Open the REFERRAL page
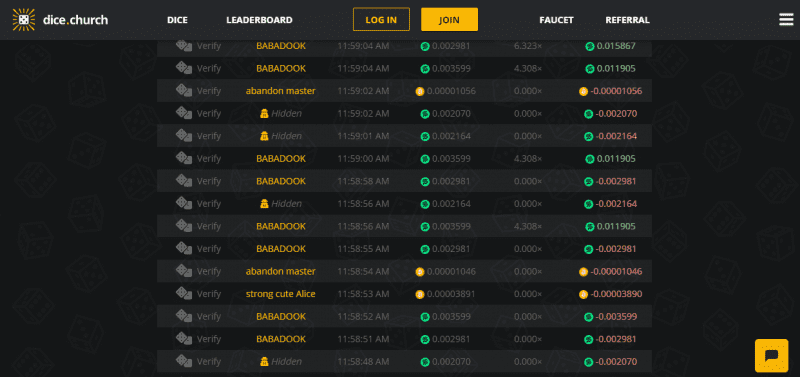This screenshot has height=377, width=800. pyautogui.click(x=627, y=20)
